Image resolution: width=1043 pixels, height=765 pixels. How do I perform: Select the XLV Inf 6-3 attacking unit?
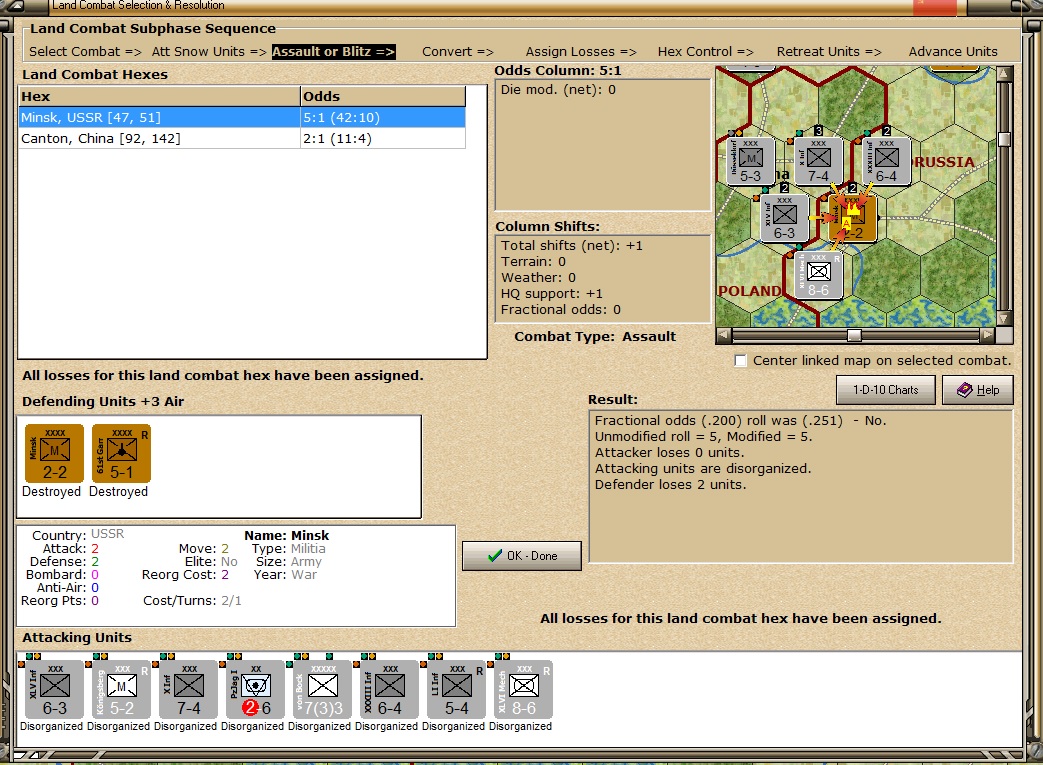[55, 689]
